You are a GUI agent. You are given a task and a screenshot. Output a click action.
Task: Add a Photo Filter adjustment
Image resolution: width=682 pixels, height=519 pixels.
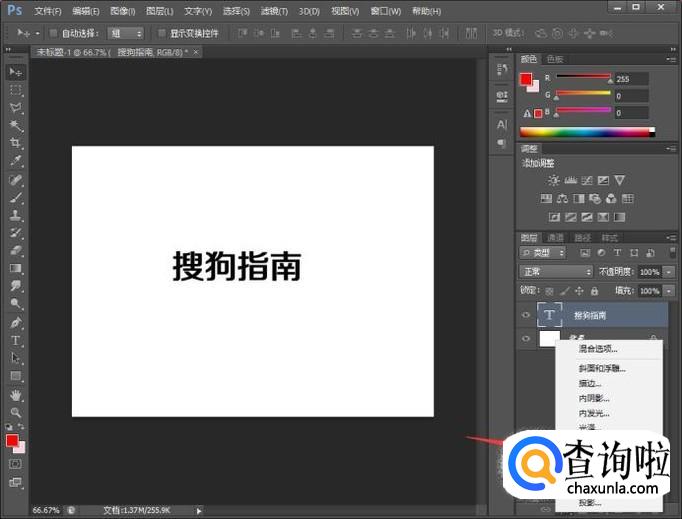pyautogui.click(x=595, y=199)
